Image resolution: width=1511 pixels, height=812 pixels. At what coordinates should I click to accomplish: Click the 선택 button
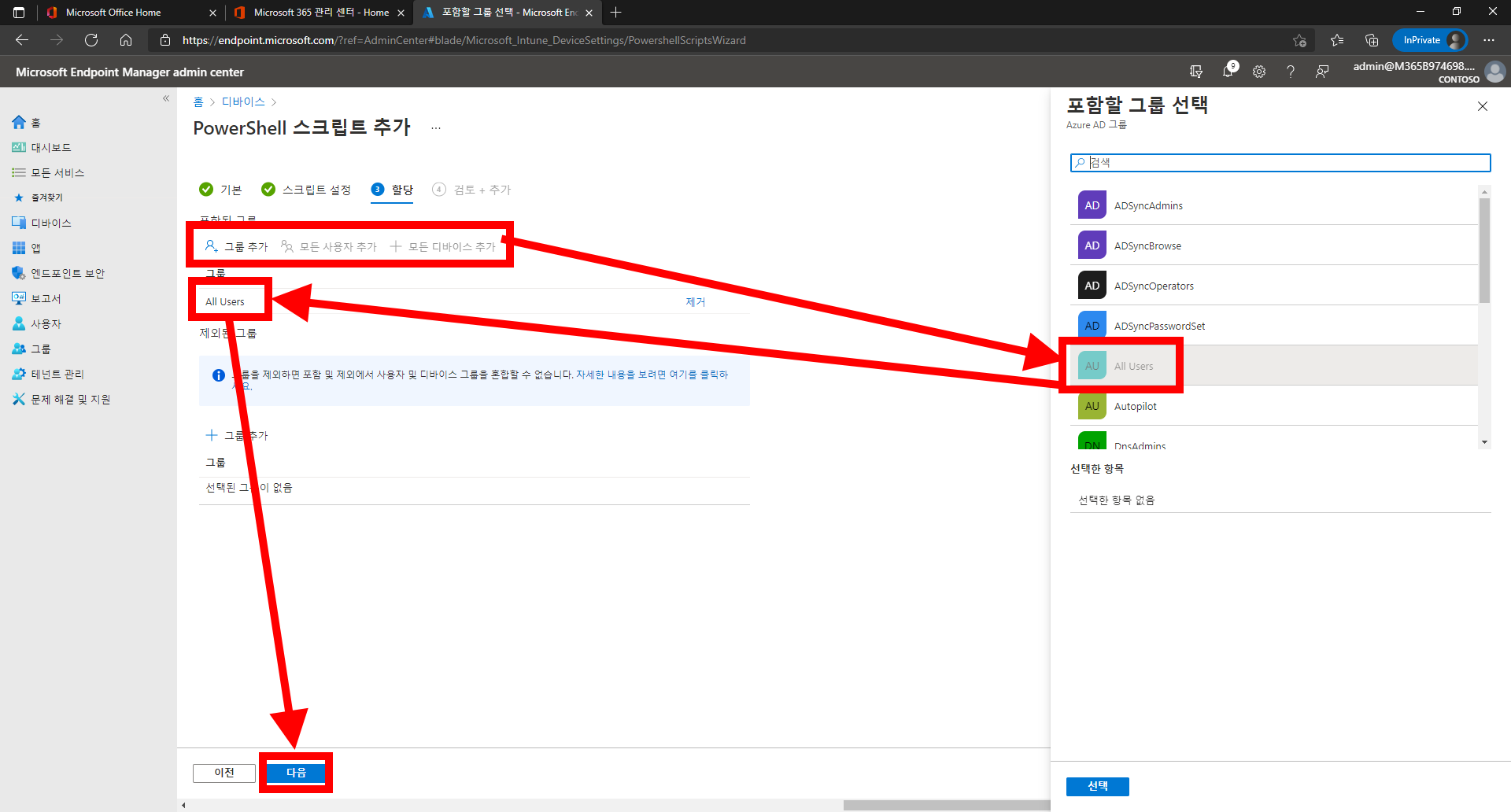pos(1098,786)
